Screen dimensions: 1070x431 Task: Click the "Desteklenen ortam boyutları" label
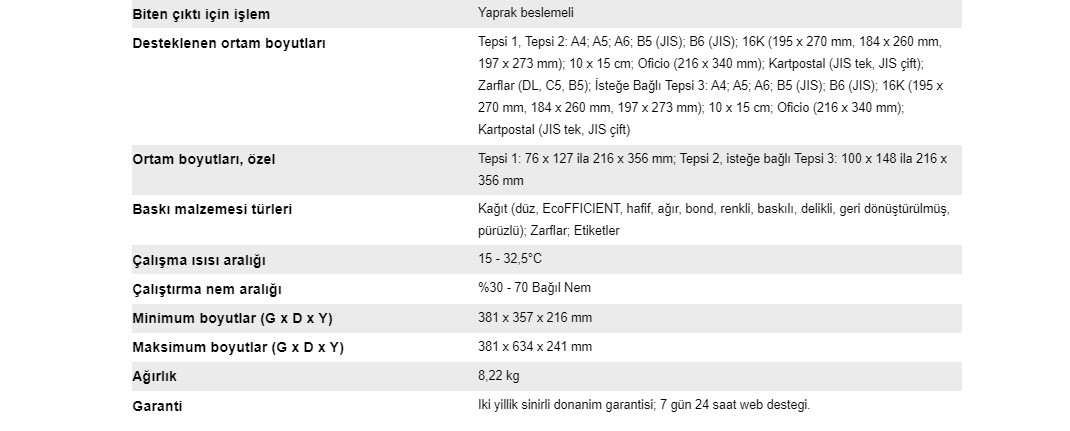pyautogui.click(x=228, y=44)
